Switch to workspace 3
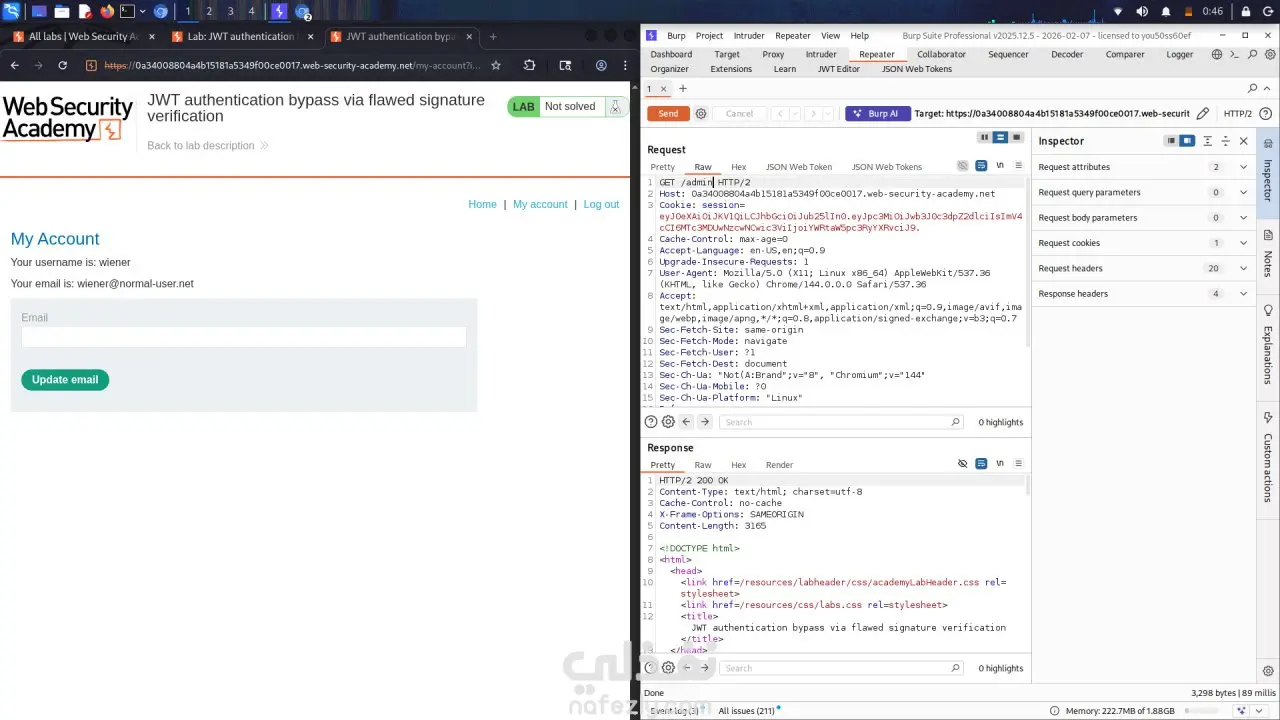This screenshot has height=720, width=1280. point(230,12)
